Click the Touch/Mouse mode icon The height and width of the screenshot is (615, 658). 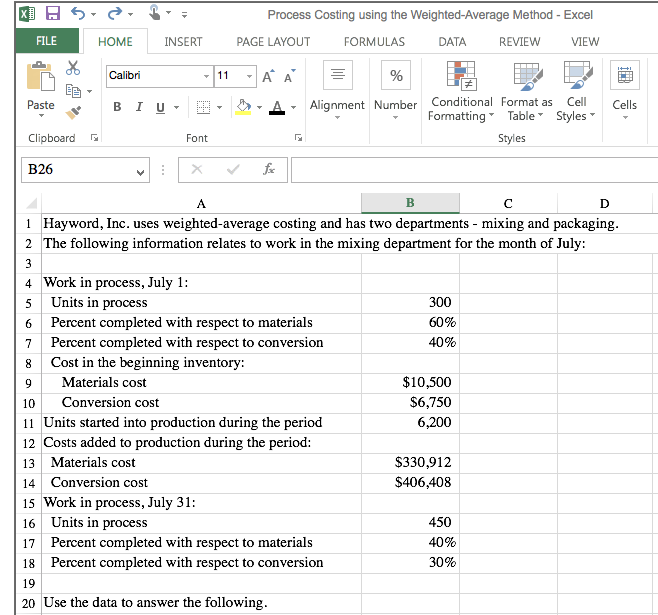click(154, 13)
